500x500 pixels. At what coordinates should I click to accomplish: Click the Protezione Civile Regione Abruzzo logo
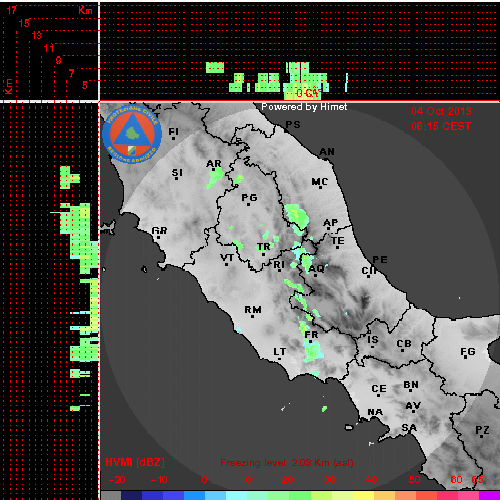(x=132, y=134)
